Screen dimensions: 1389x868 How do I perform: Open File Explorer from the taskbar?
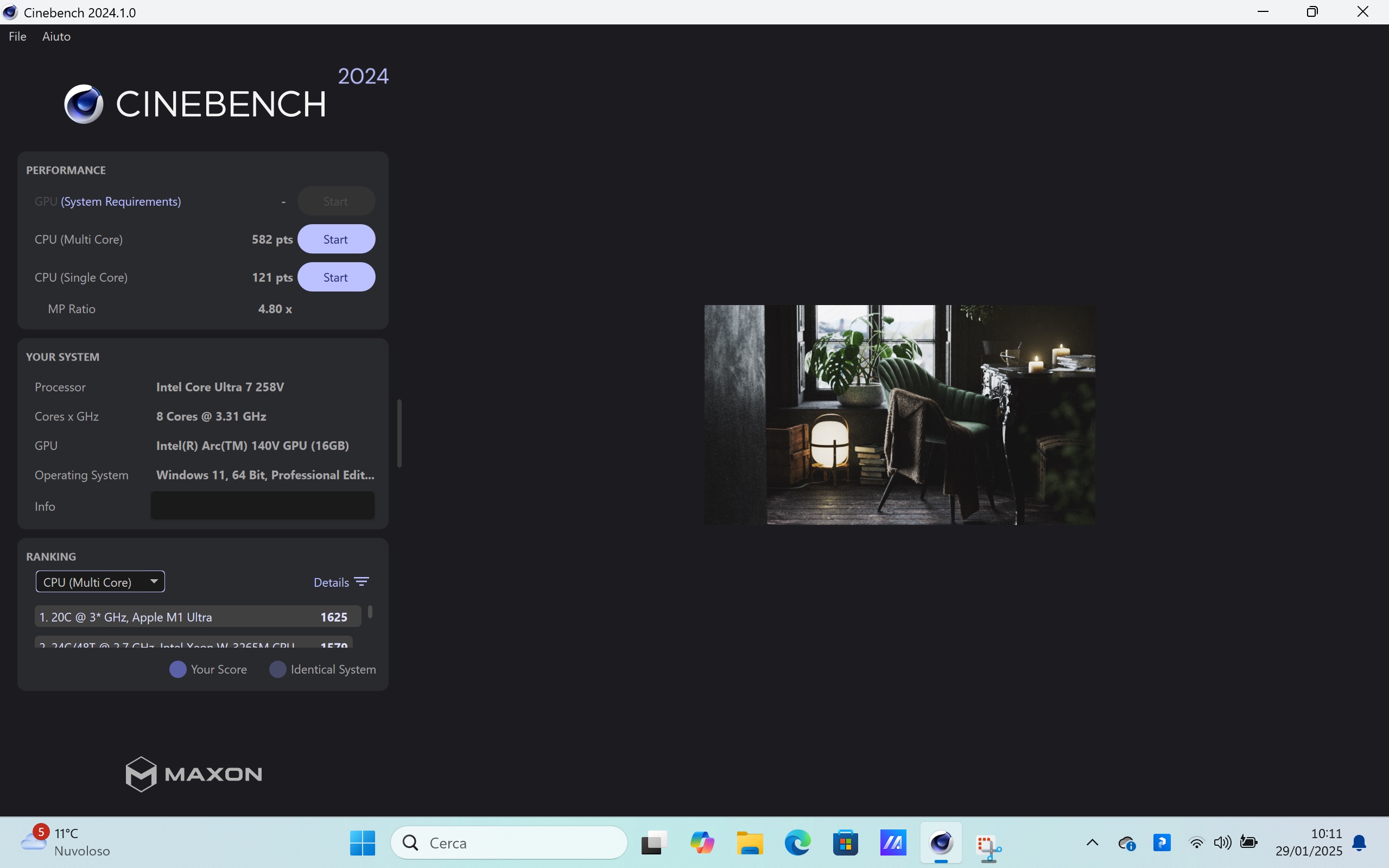tap(750, 842)
